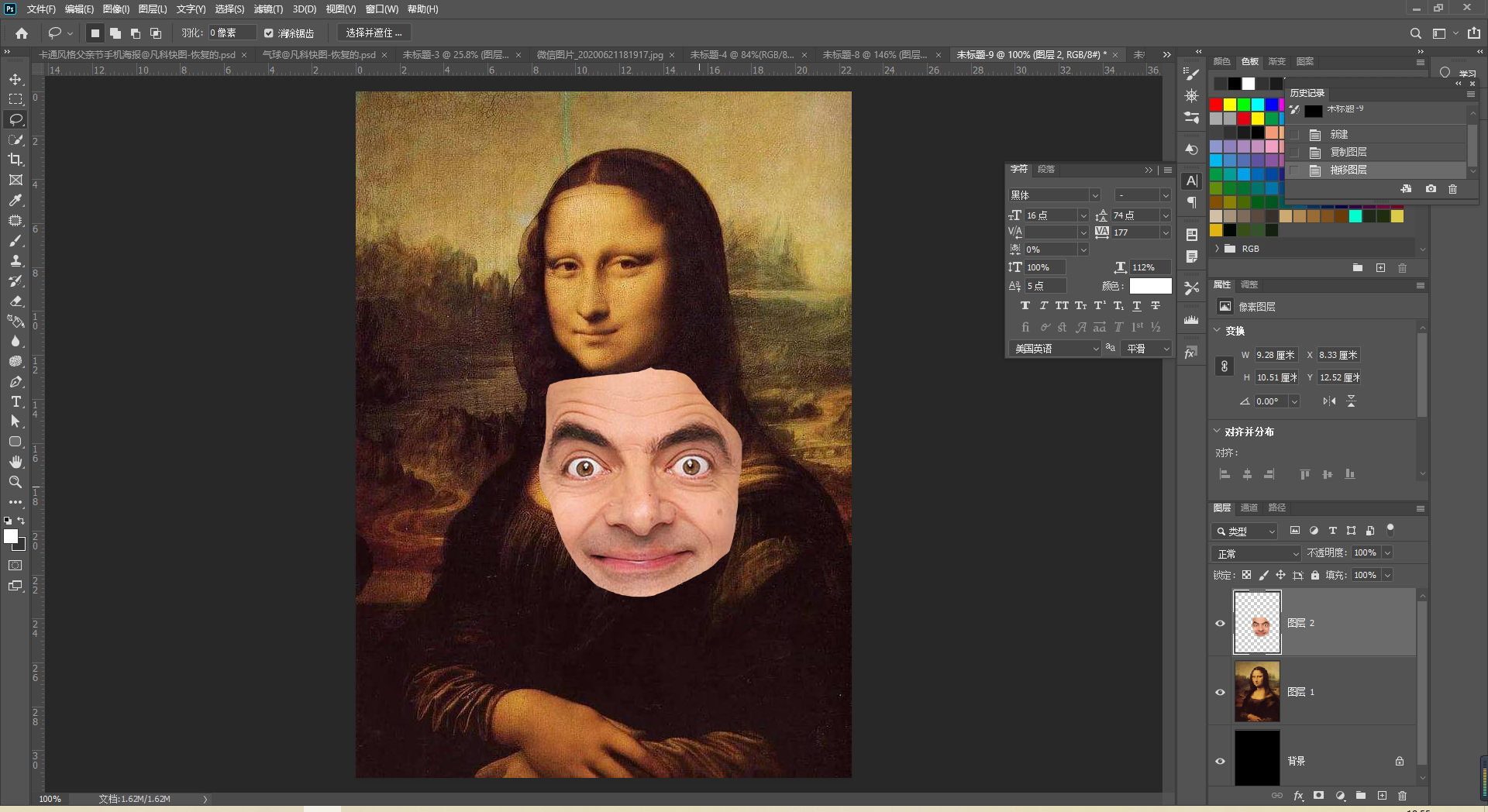Select the Path Selection tool
The image size is (1488, 812).
pyautogui.click(x=15, y=421)
